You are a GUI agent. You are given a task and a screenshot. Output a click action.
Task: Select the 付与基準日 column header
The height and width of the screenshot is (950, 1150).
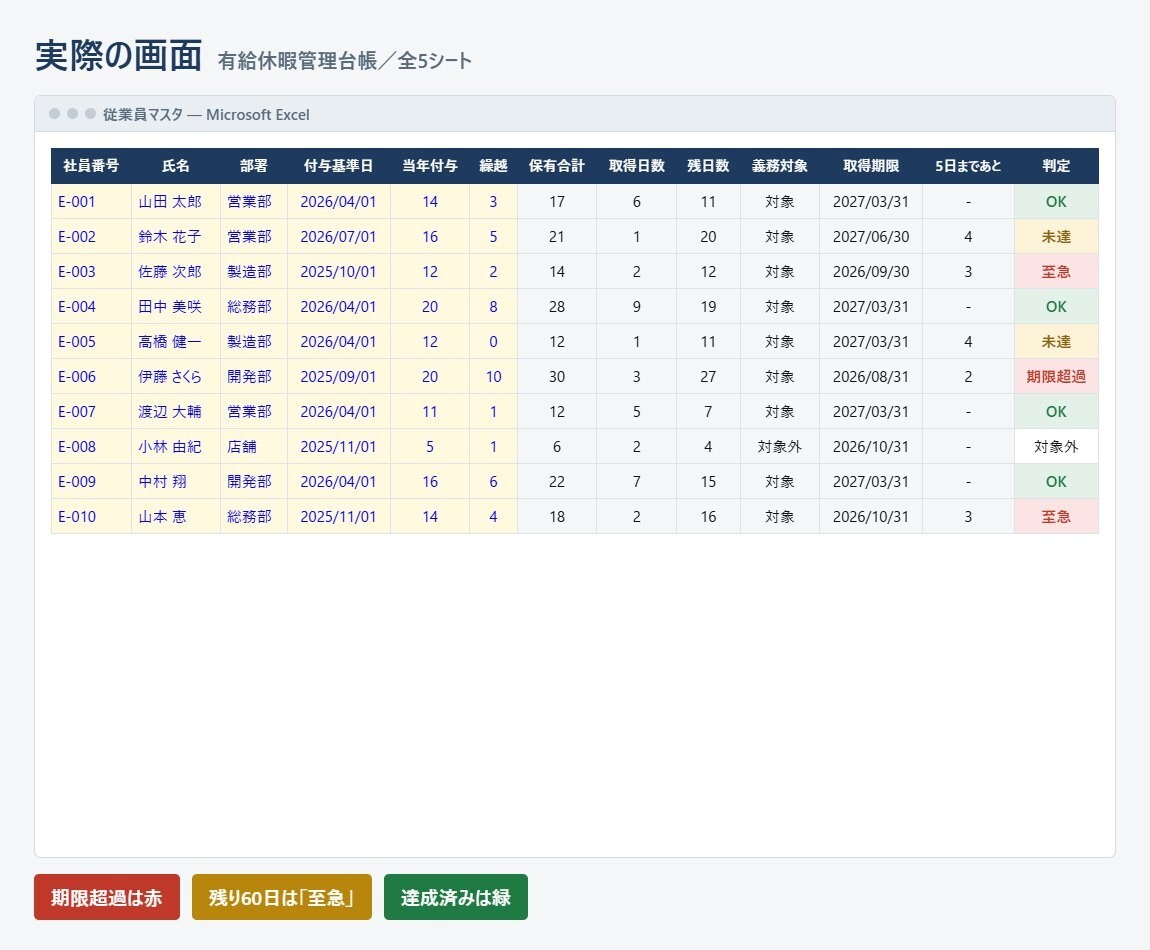pos(338,166)
